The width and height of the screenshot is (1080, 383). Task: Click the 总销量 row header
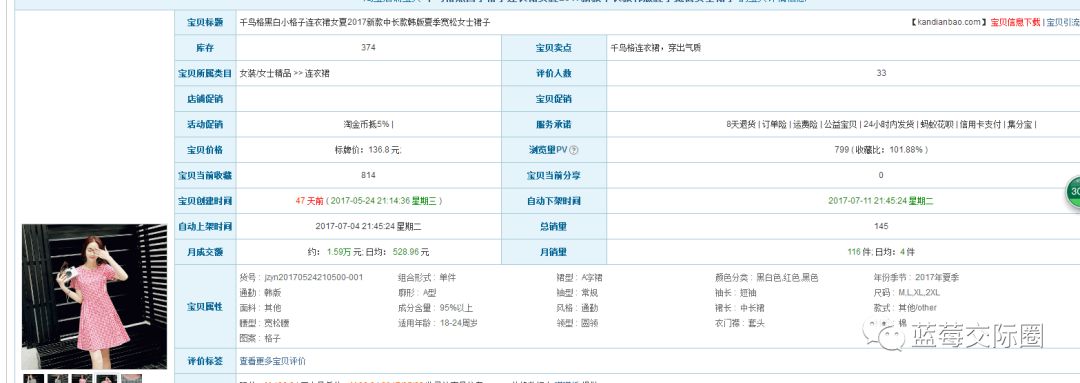click(x=554, y=227)
